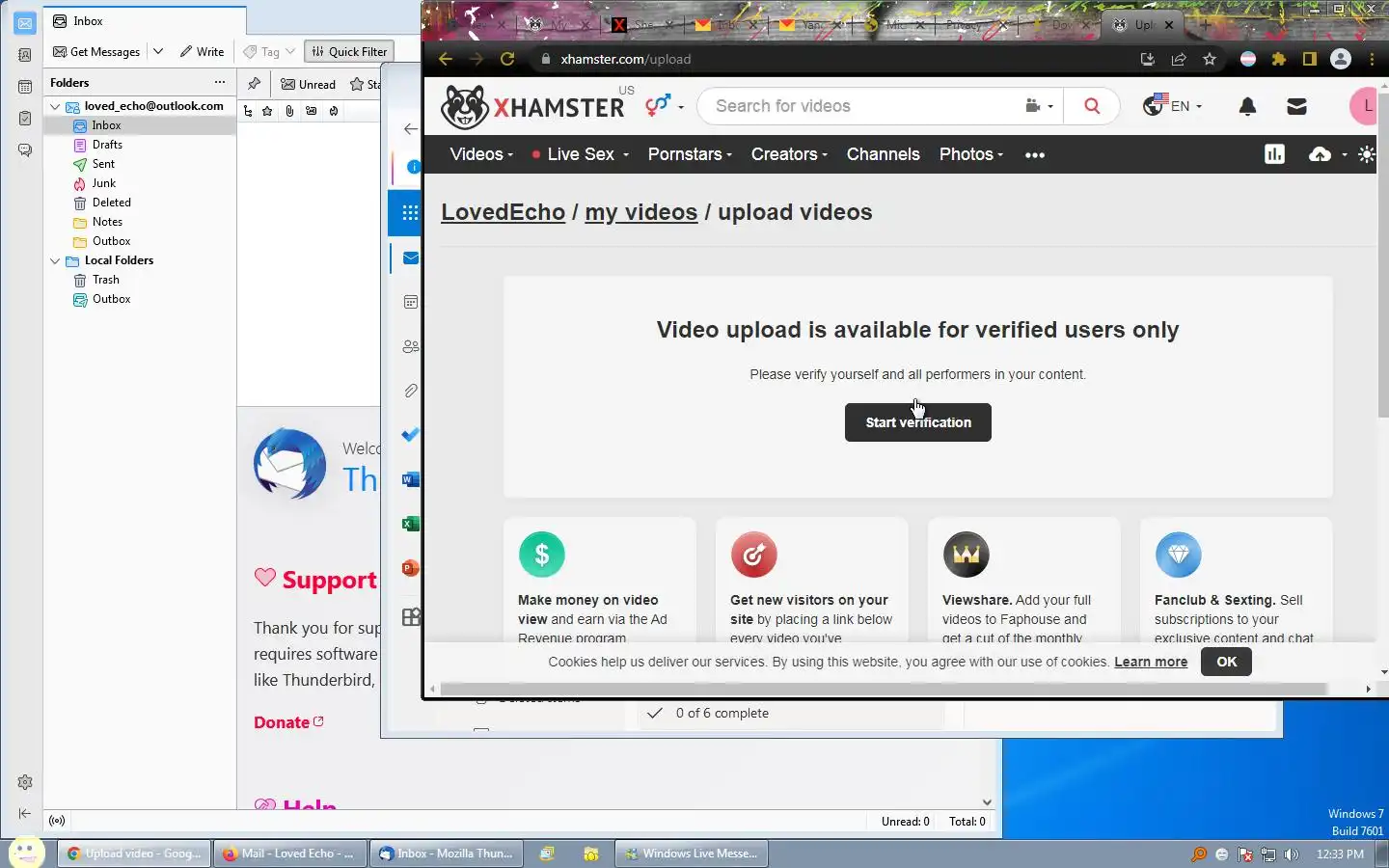
Task: Open Excel icon in Outlook sidebar
Action: (x=410, y=524)
